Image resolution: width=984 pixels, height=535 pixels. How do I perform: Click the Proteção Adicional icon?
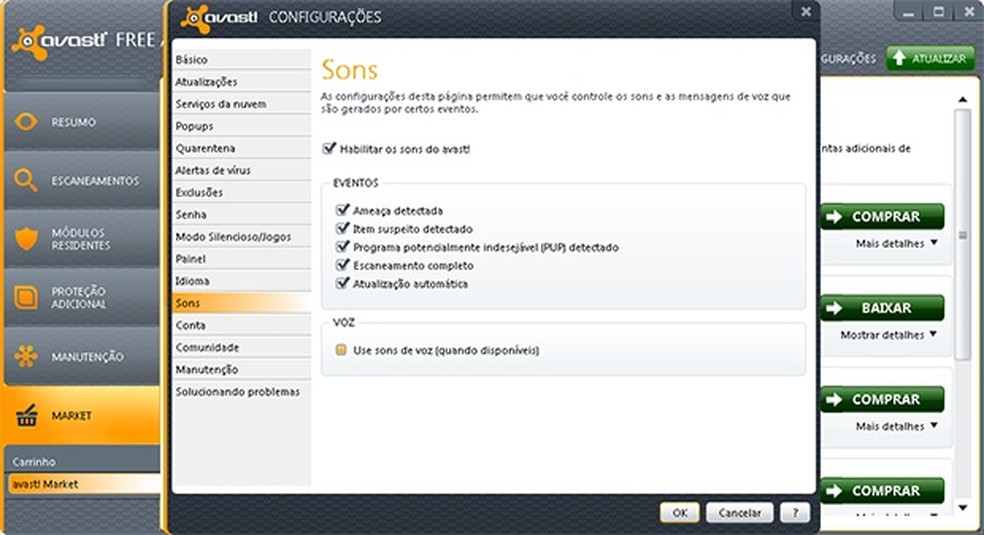coord(26,297)
